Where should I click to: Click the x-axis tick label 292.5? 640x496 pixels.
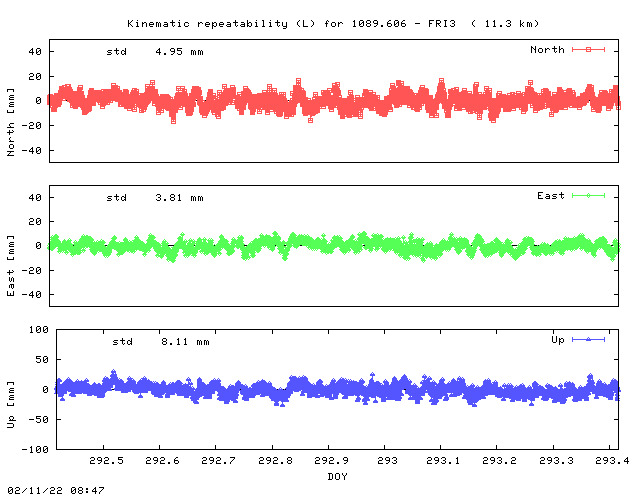[x=106, y=460]
